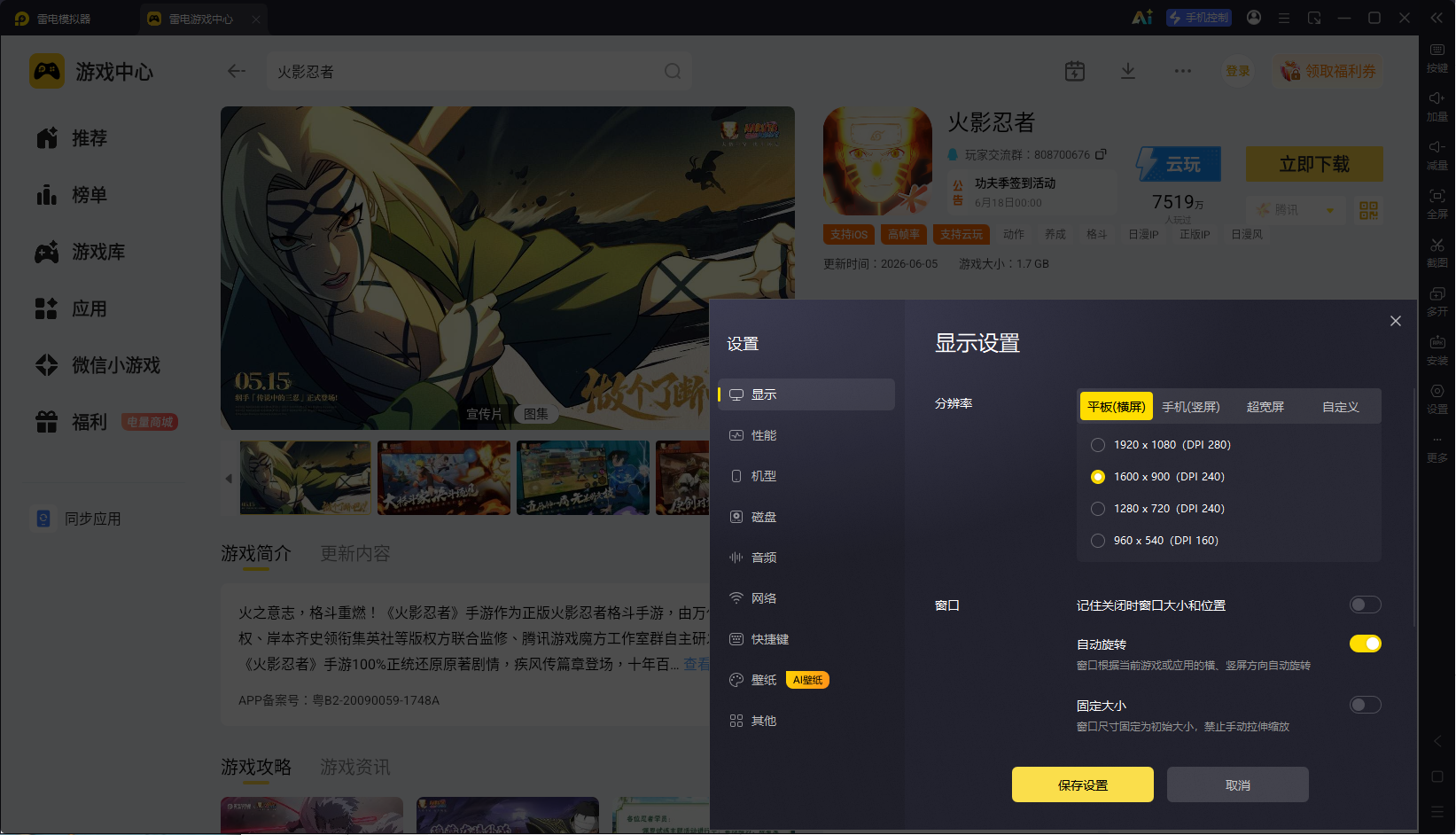Screen dimensions: 1456x835
Task: Open the title bar hamburger menu
Action: click(1283, 18)
